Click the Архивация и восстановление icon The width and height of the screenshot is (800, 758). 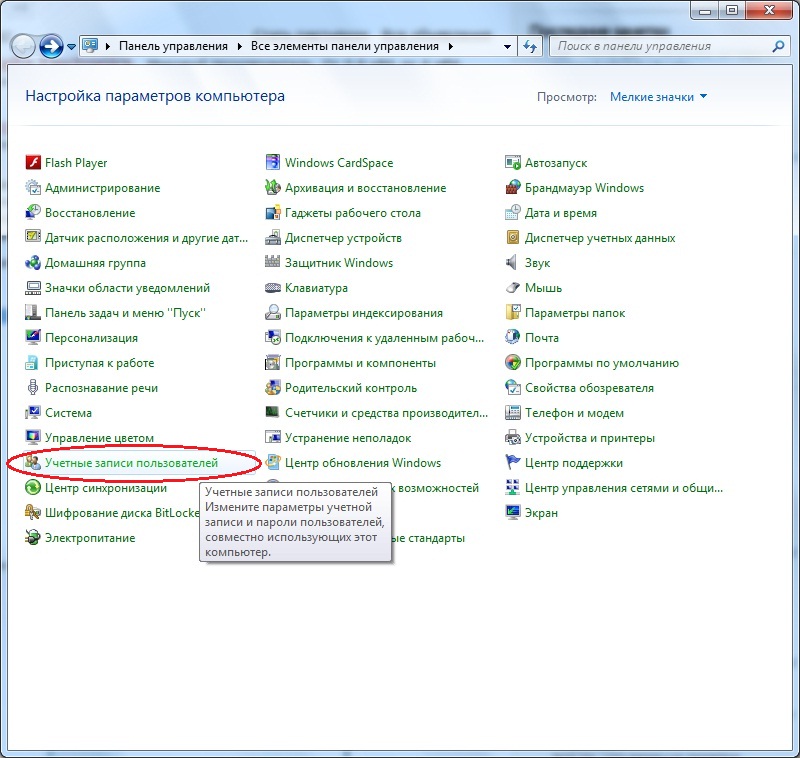coord(273,188)
